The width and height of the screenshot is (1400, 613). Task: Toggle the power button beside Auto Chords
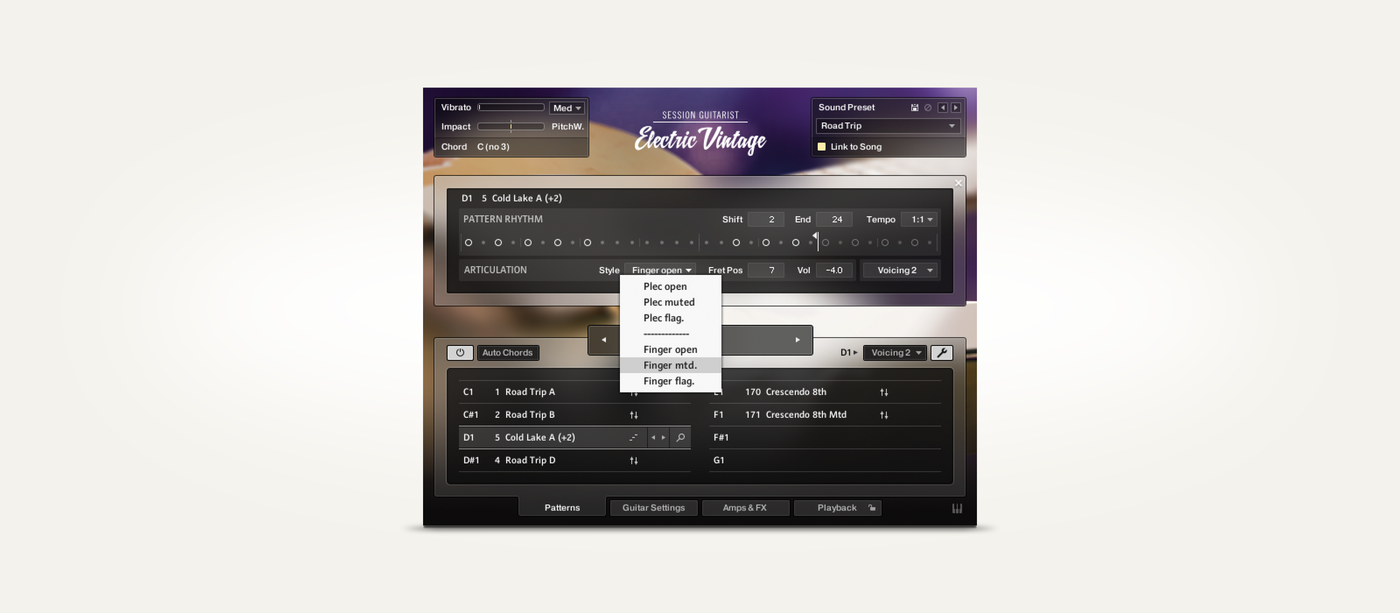click(x=460, y=353)
